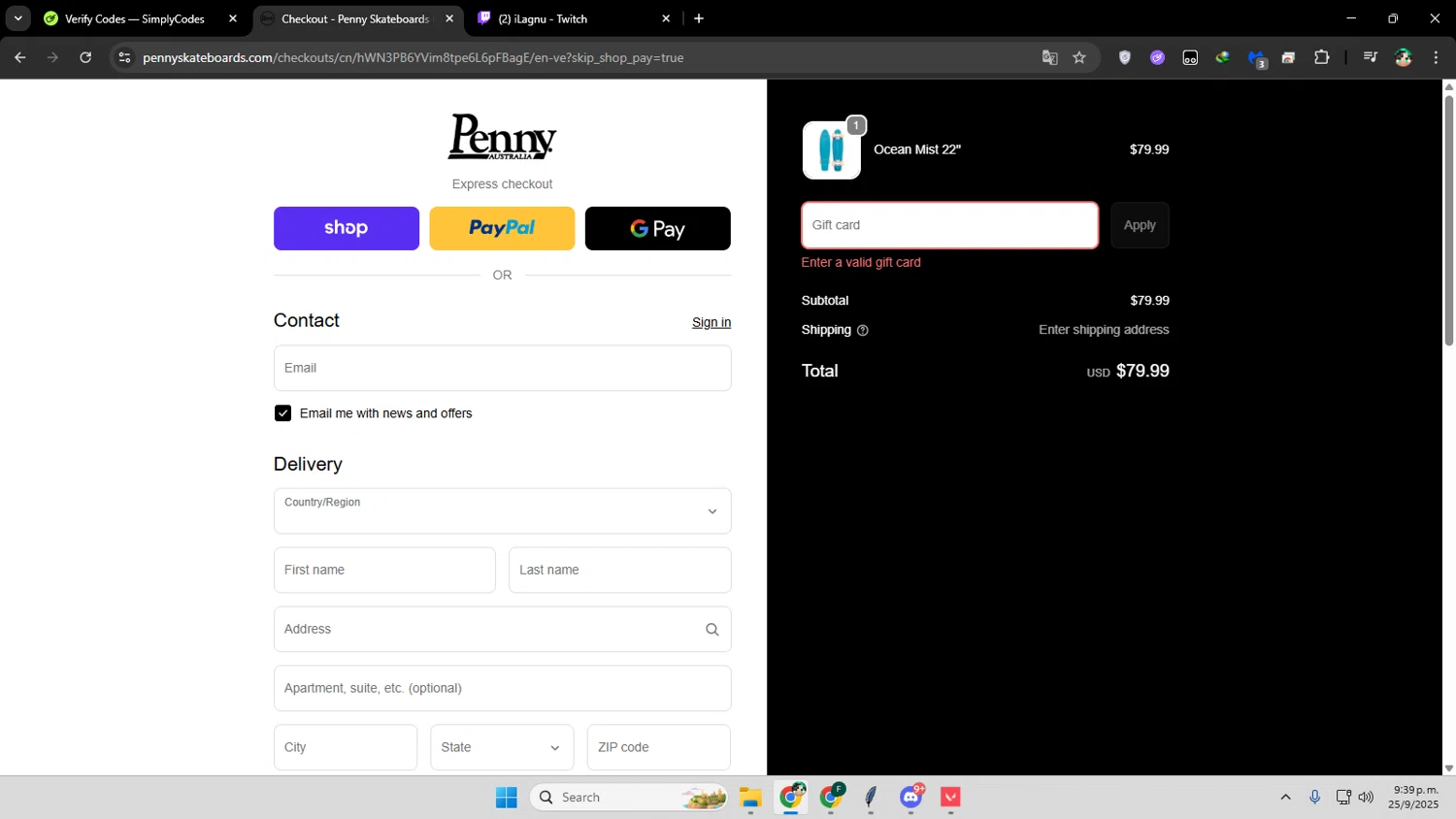Viewport: 1456px width, 819px height.
Task: Open File Explorer from the taskbar
Action: point(750,797)
